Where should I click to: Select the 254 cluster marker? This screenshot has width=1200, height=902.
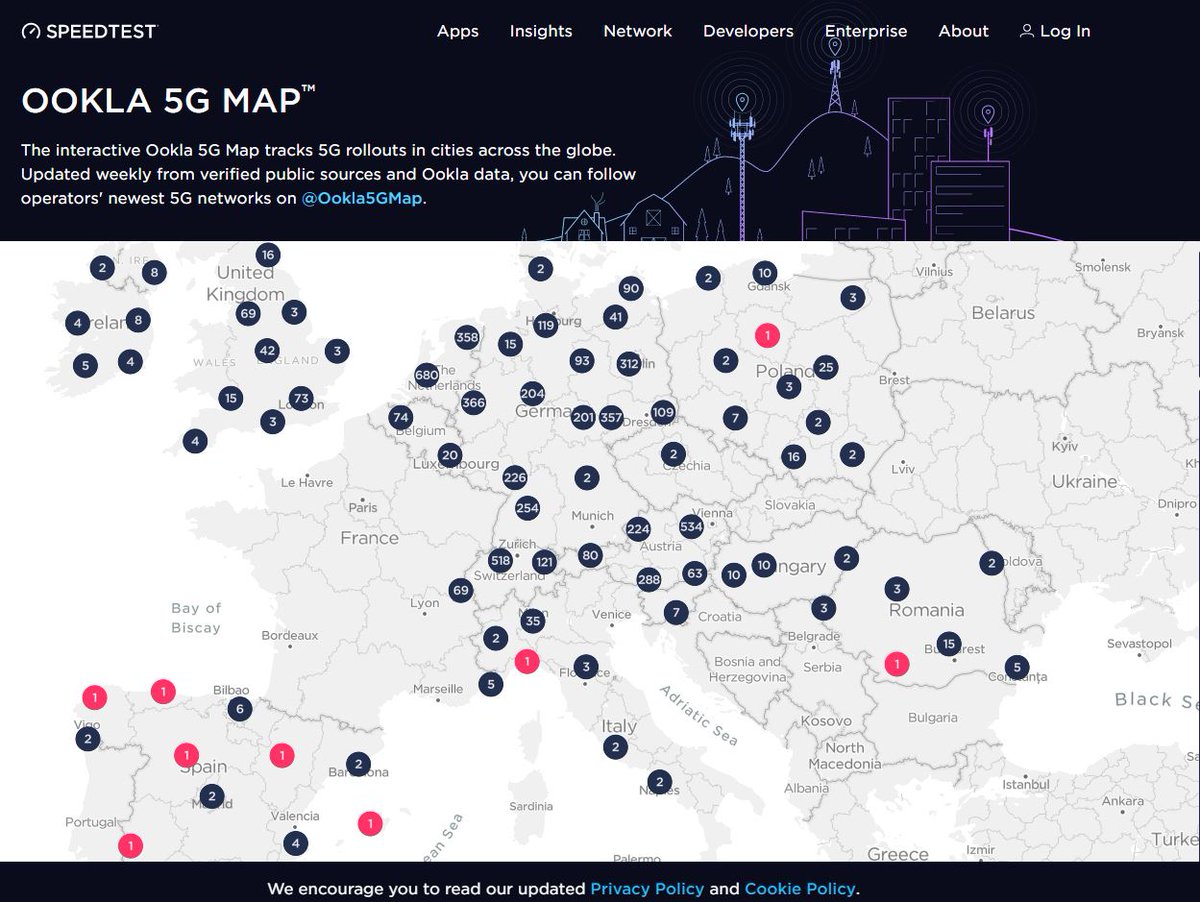pyautogui.click(x=527, y=508)
